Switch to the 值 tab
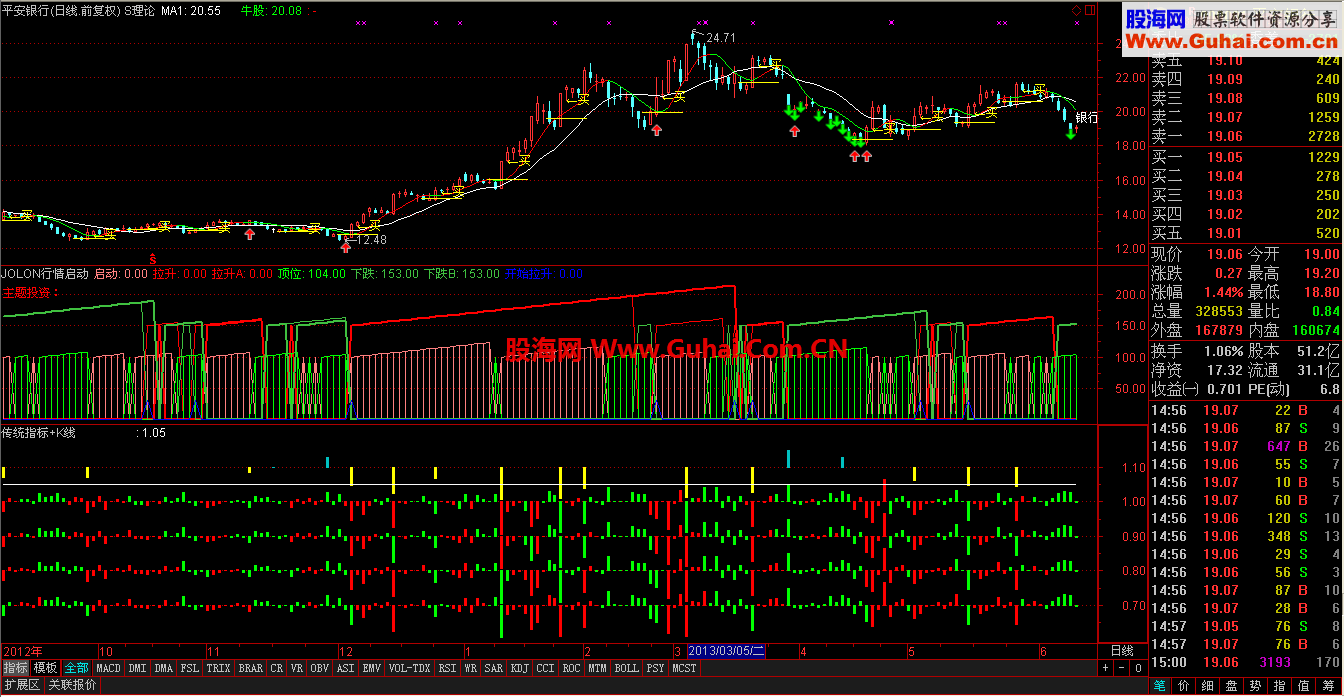Image resolution: width=1344 pixels, height=697 pixels. click(x=1304, y=686)
